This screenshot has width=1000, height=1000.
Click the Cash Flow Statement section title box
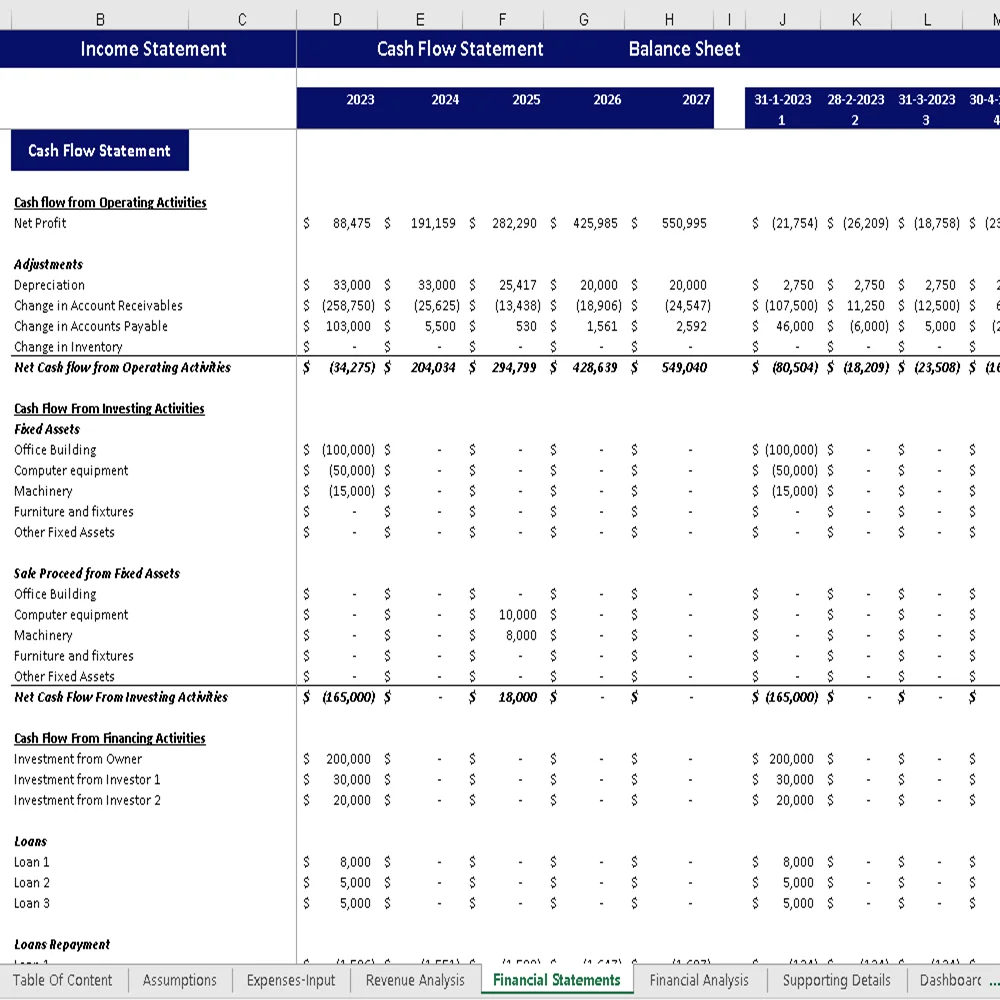(x=99, y=150)
